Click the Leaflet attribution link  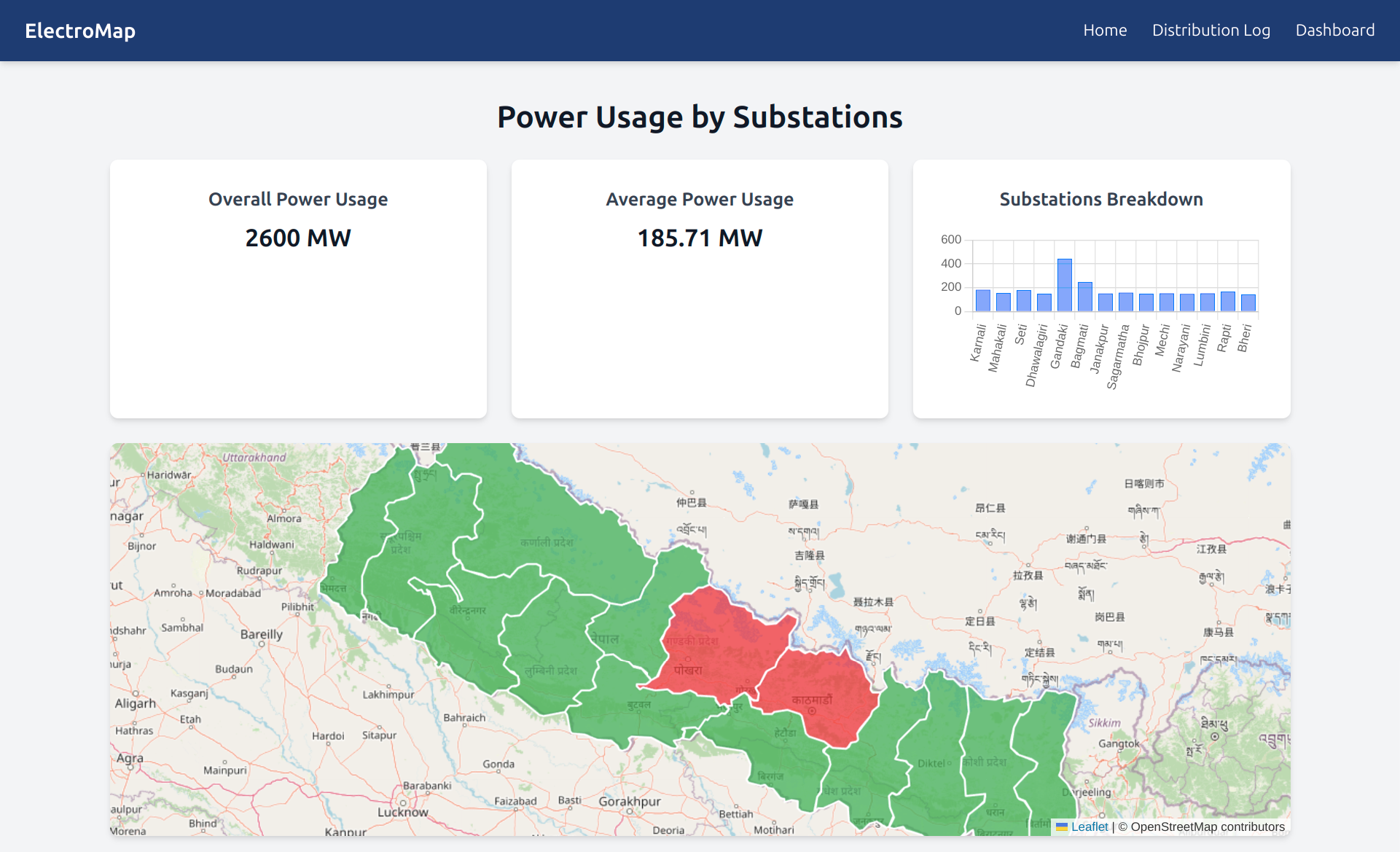(1089, 826)
